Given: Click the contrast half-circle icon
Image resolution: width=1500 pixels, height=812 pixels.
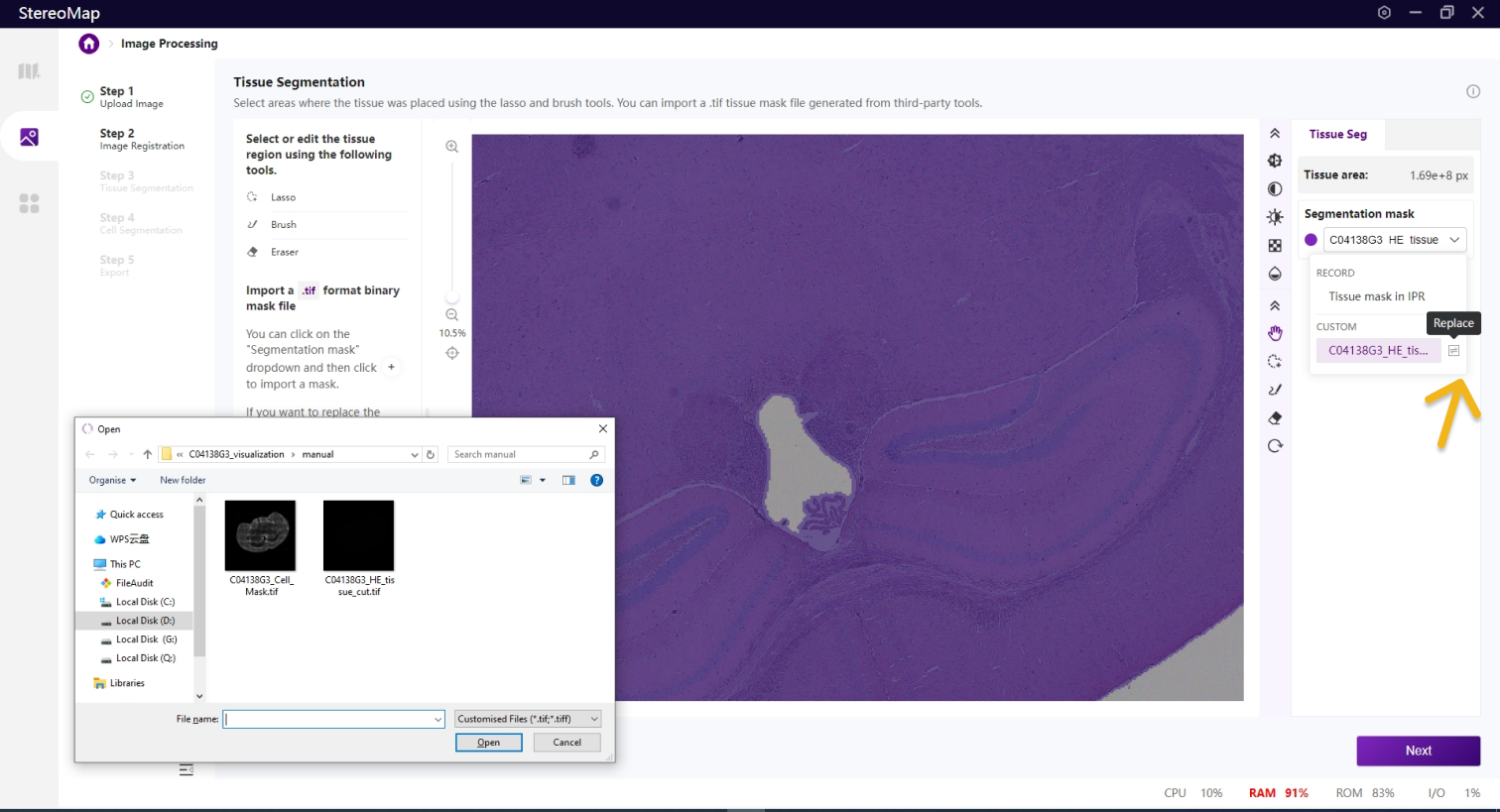Looking at the screenshot, I should click(1275, 189).
